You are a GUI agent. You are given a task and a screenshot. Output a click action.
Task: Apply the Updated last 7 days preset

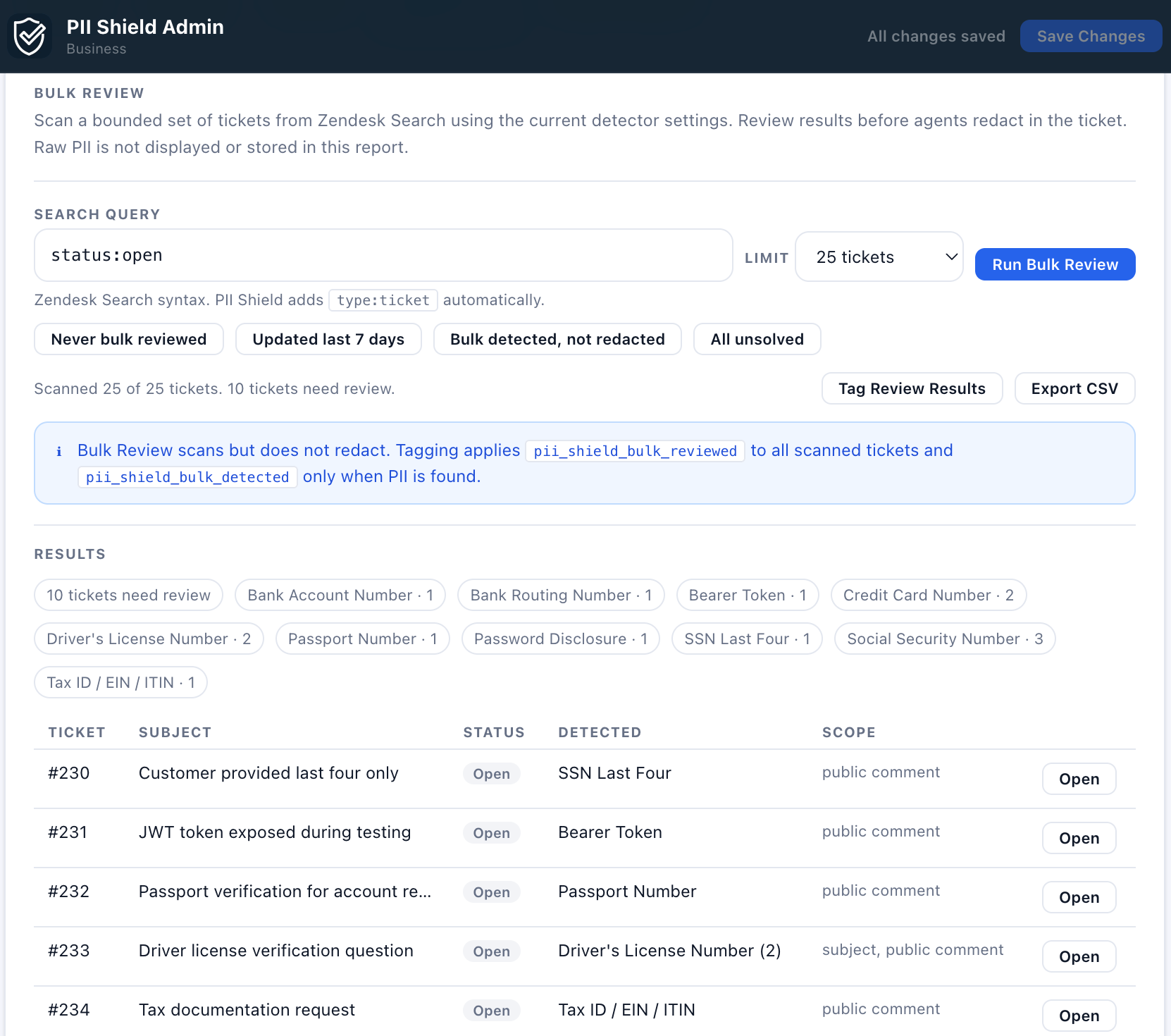coord(328,339)
